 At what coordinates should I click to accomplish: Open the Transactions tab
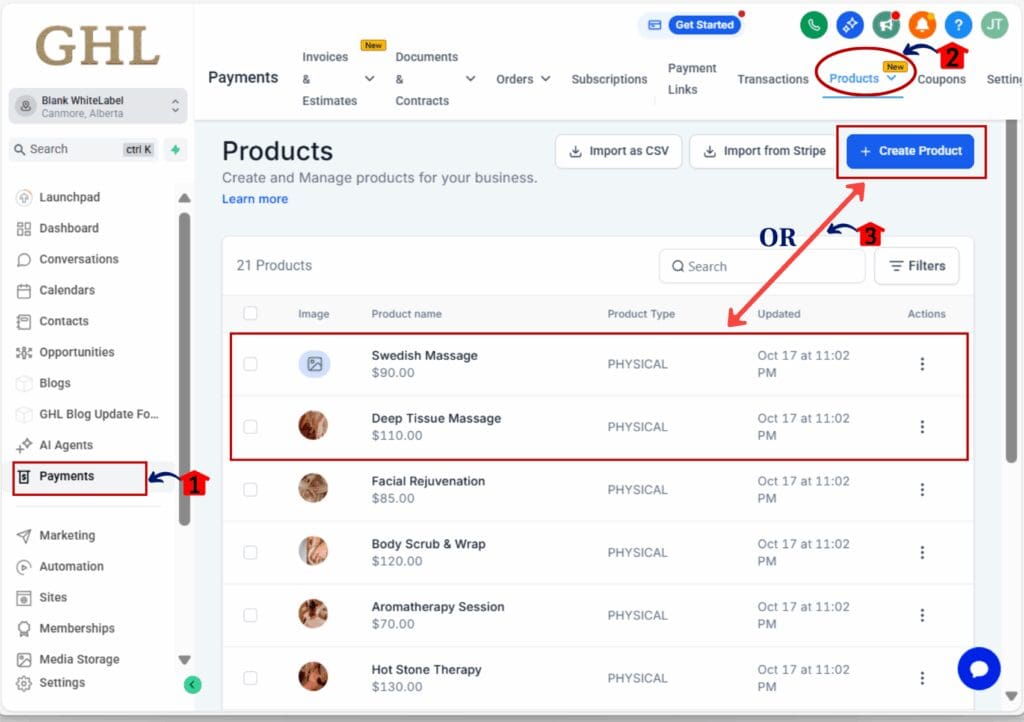(772, 78)
